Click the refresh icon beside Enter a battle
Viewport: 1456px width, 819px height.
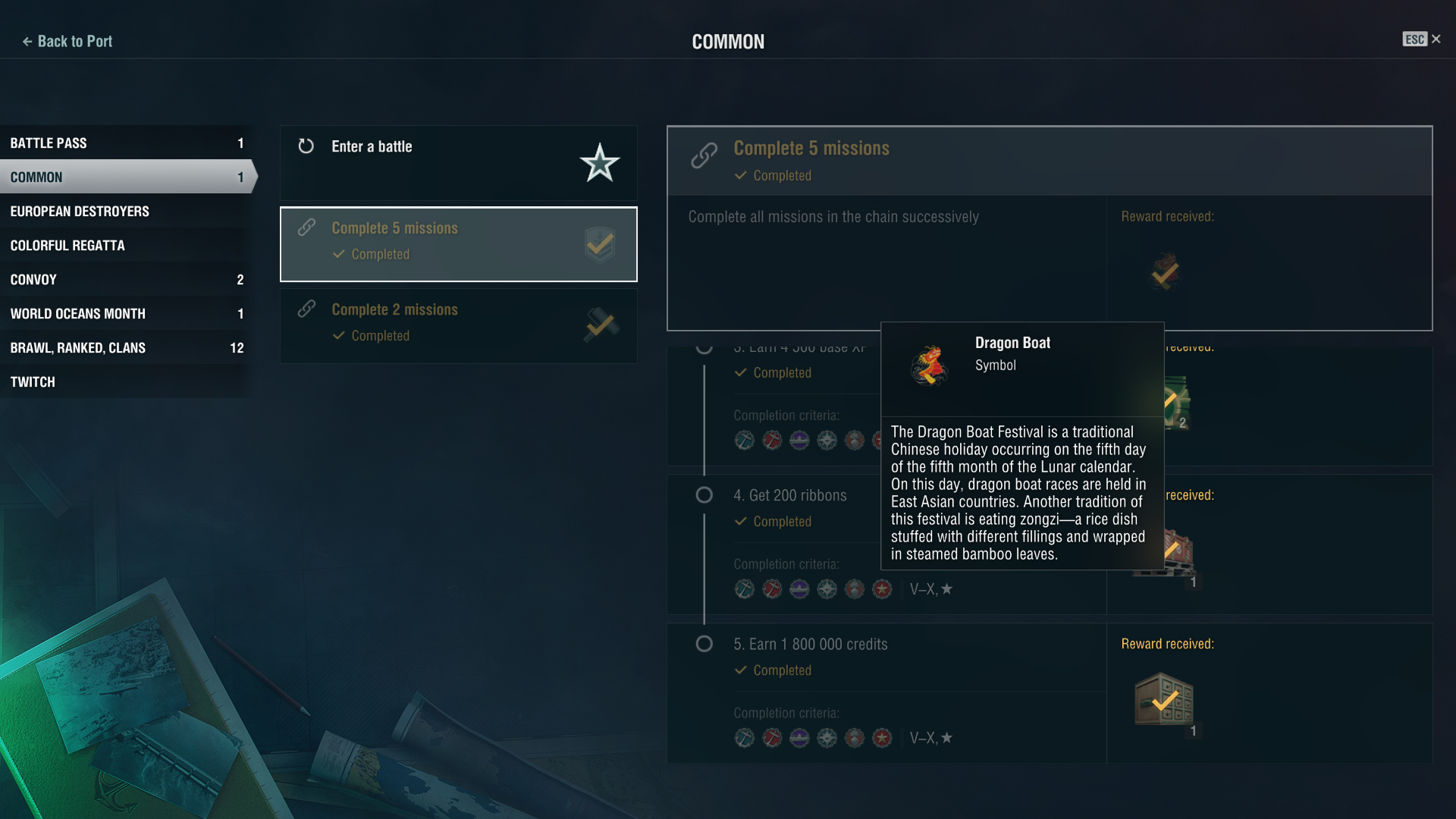306,146
